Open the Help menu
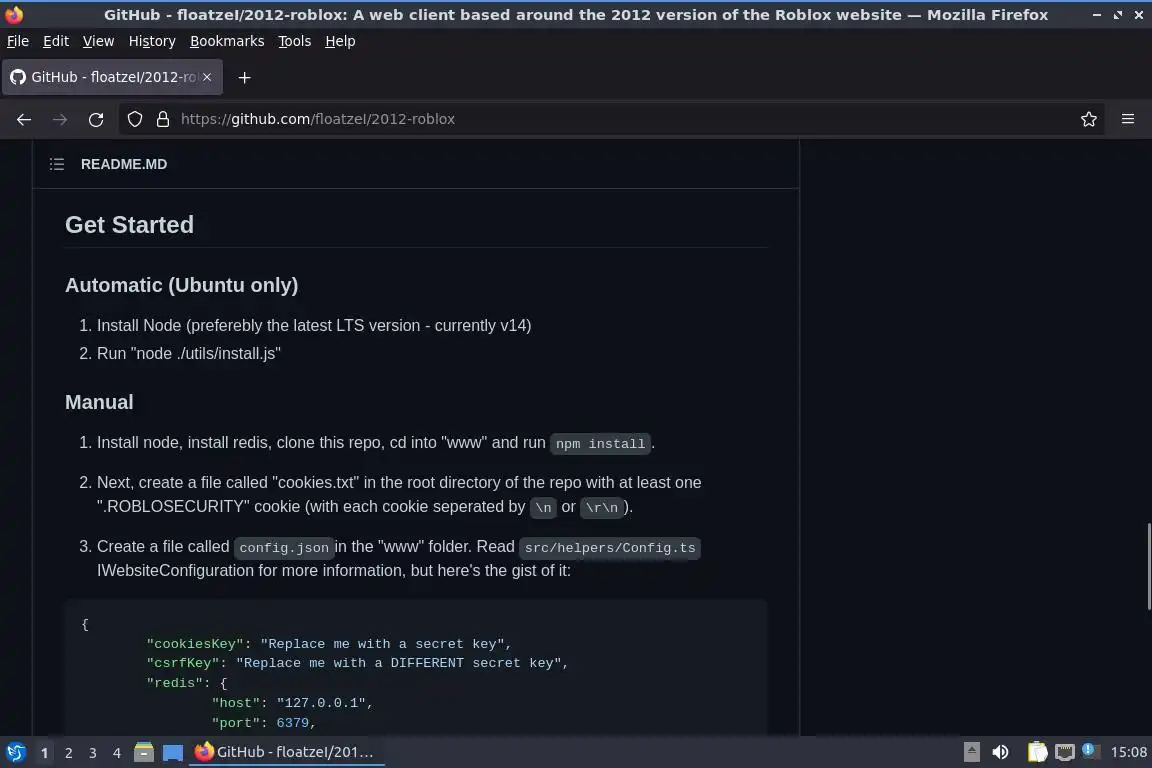 340,41
